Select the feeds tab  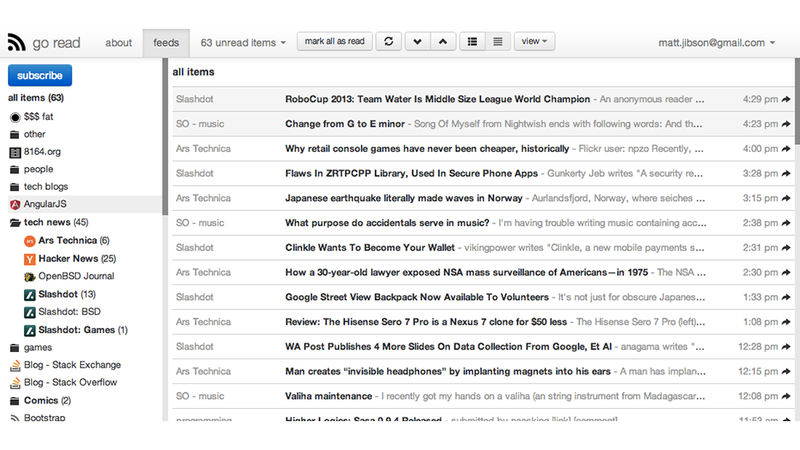[166, 43]
